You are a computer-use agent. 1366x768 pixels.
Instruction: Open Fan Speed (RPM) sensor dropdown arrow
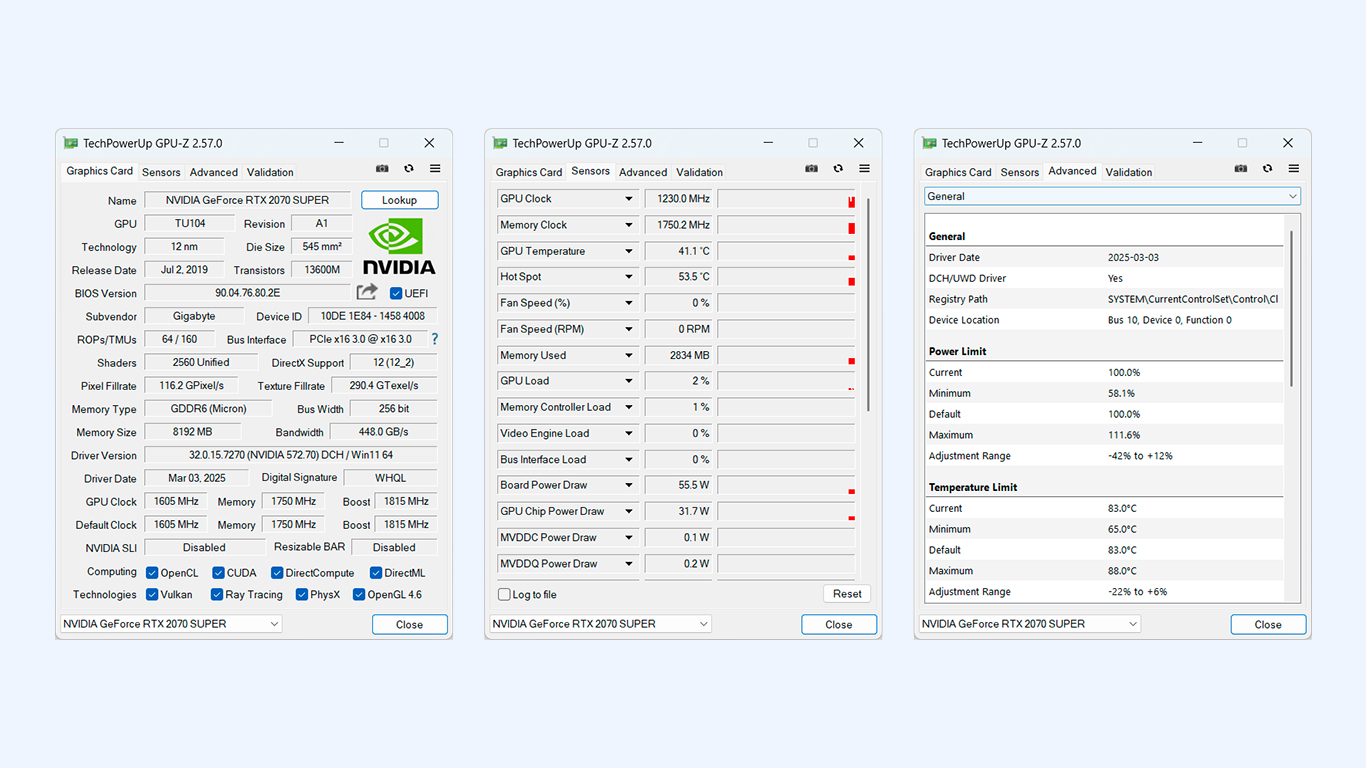(629, 329)
